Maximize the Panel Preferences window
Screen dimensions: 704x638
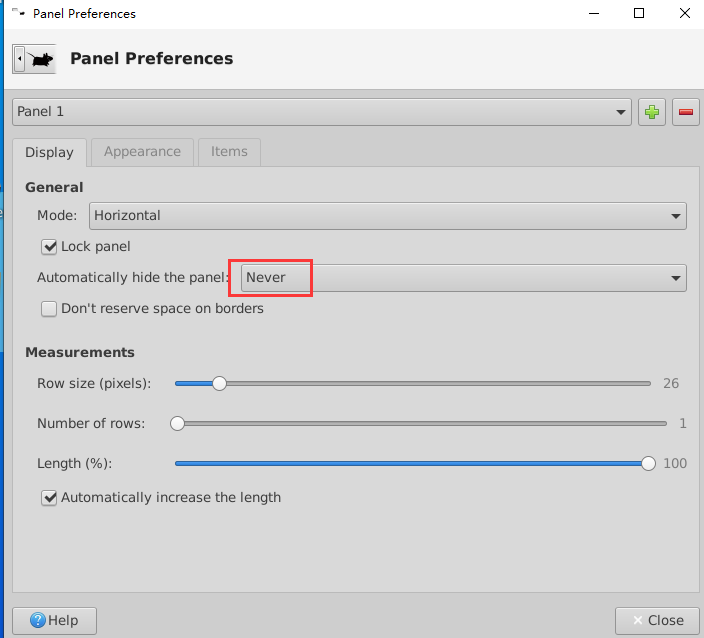[639, 14]
